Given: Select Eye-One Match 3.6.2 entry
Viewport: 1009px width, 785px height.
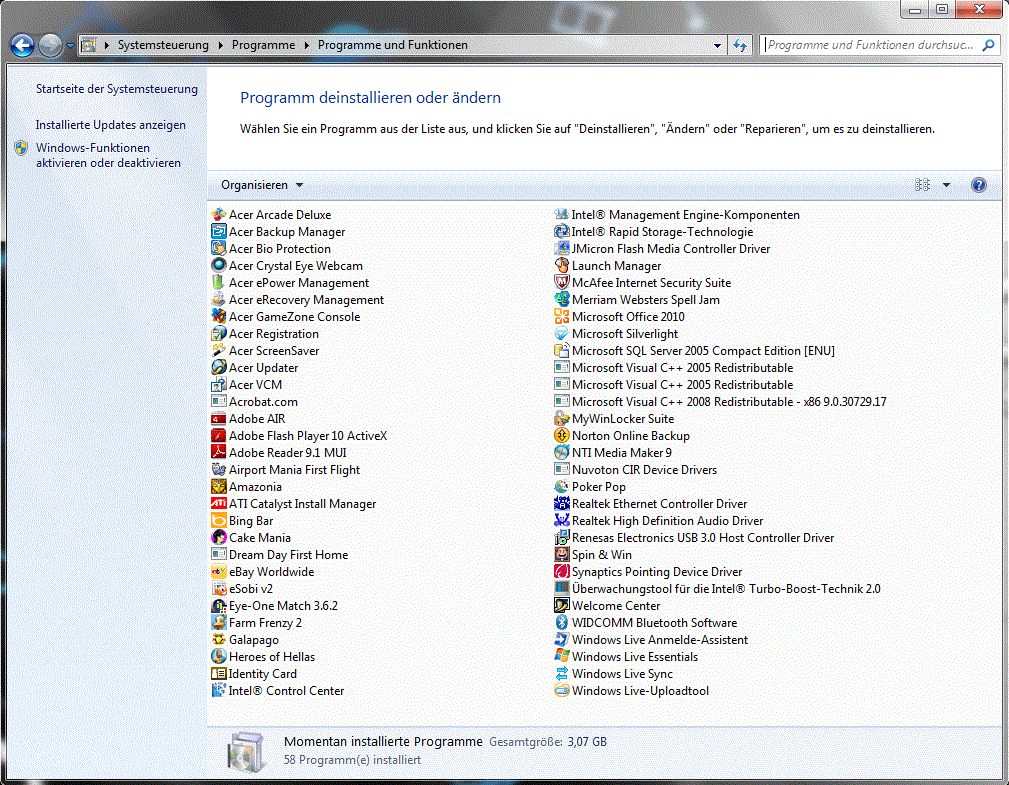Looking at the screenshot, I should tap(275, 606).
